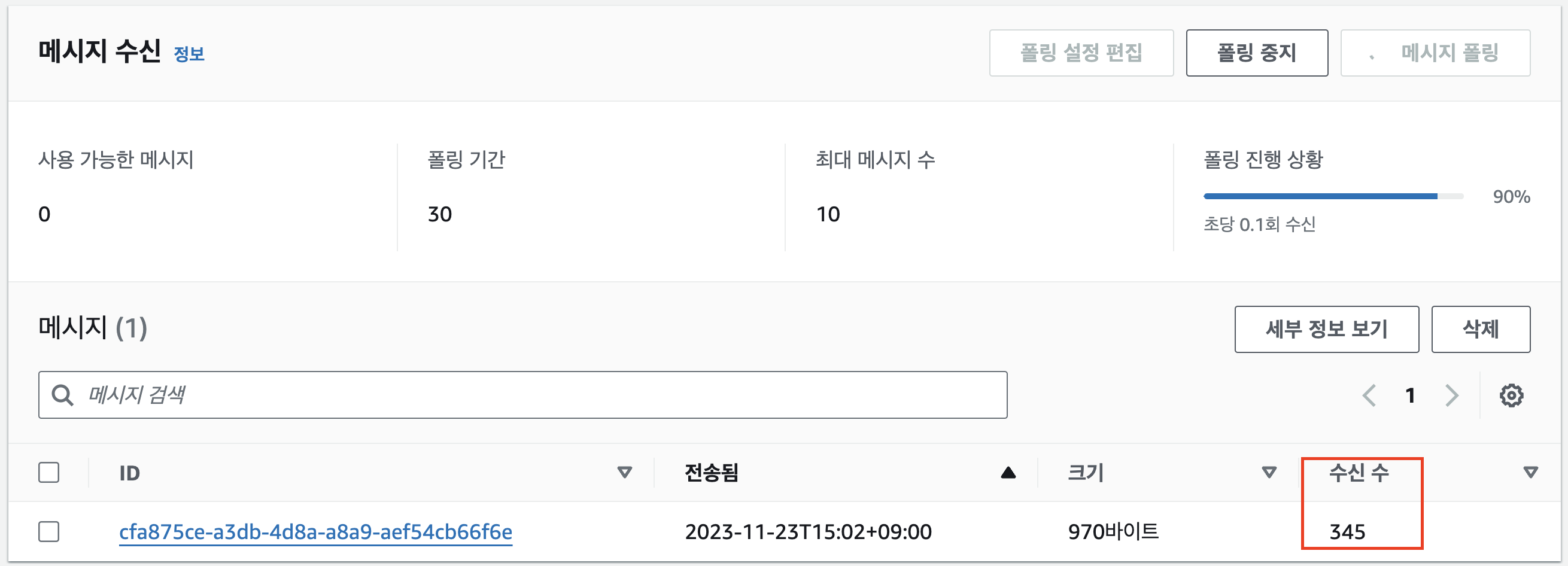Open table preferences with the gear icon
1568x566 pixels.
pyautogui.click(x=1512, y=395)
